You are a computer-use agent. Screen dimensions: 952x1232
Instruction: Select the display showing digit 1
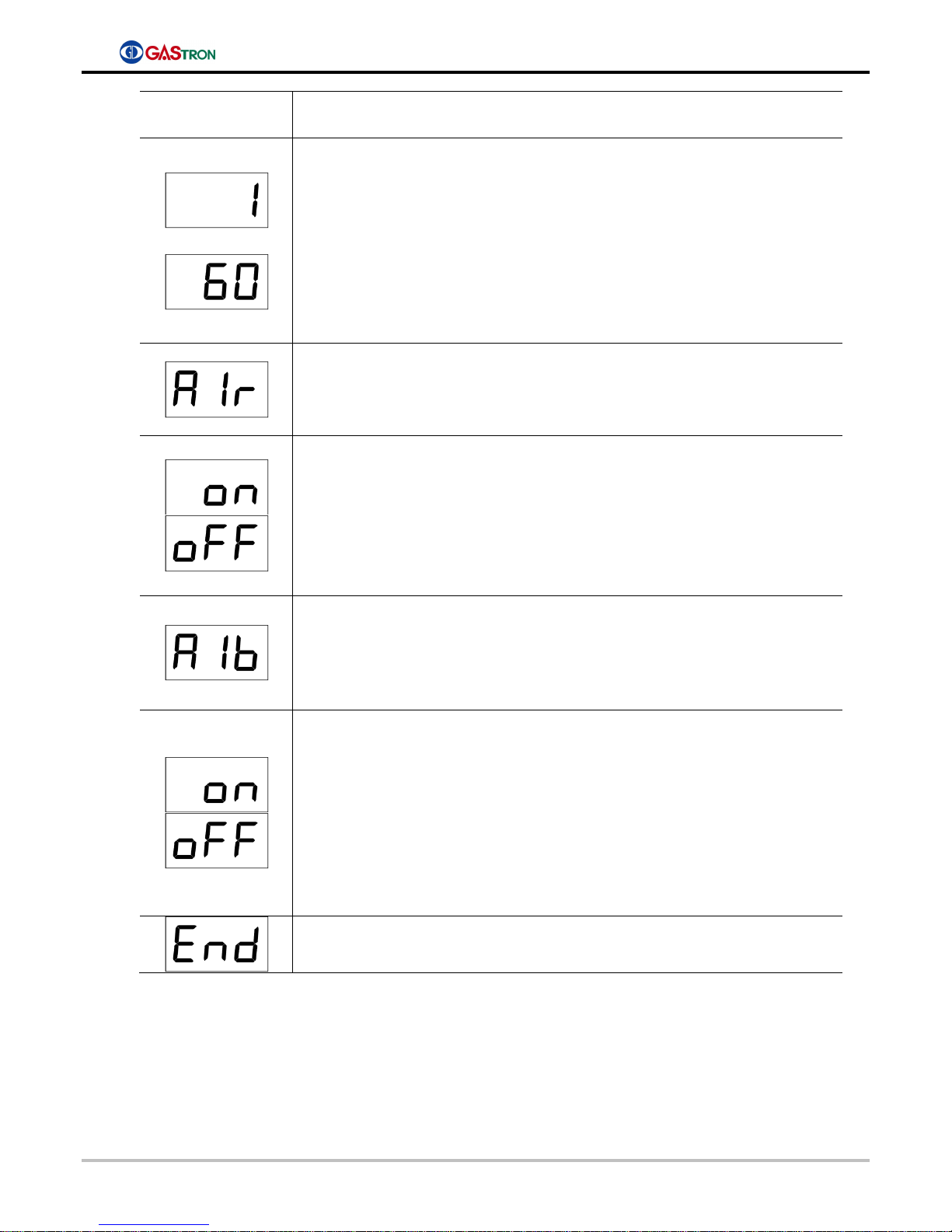[x=217, y=200]
